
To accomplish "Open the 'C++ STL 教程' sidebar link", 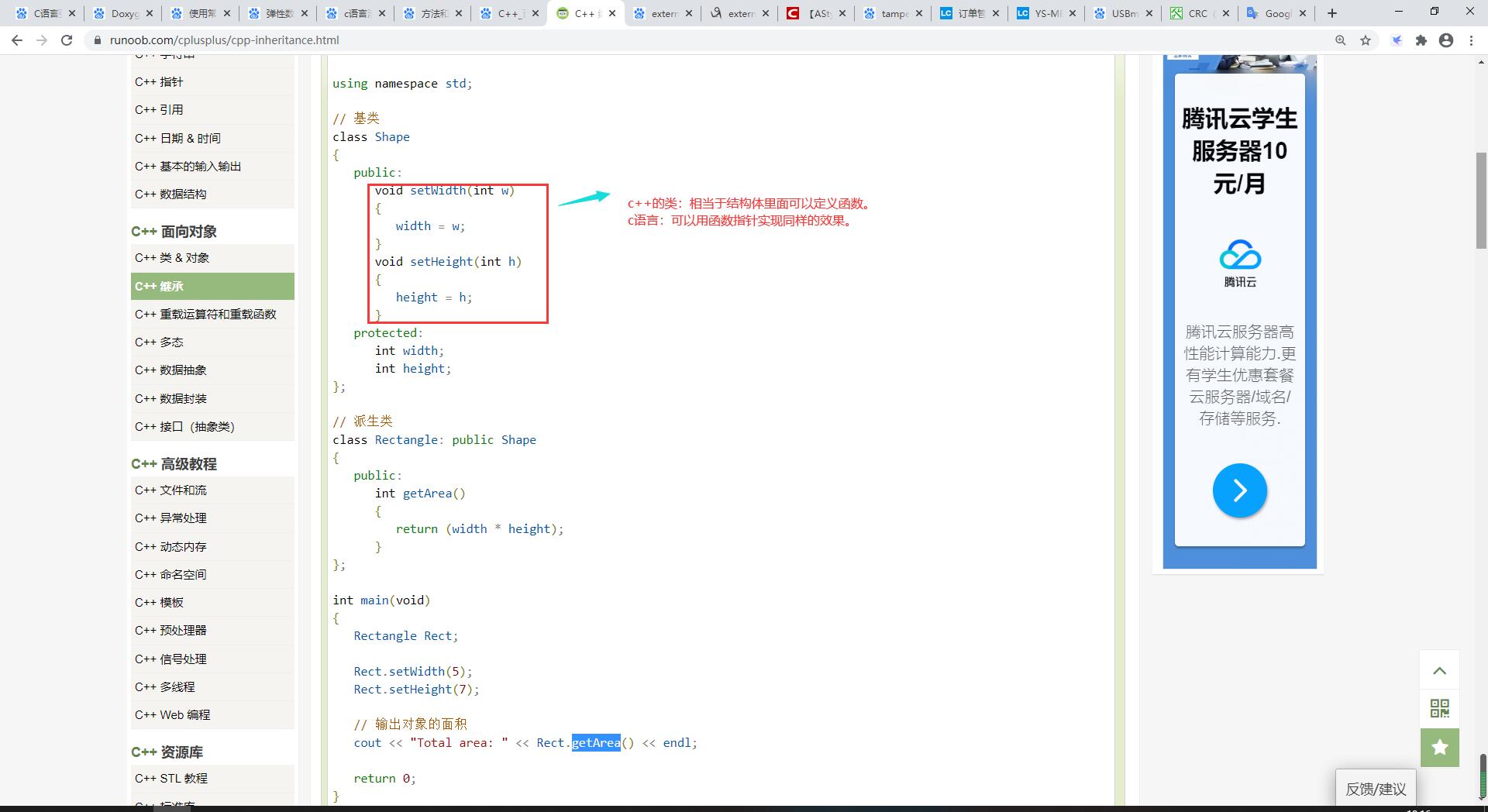I will tap(170, 778).
